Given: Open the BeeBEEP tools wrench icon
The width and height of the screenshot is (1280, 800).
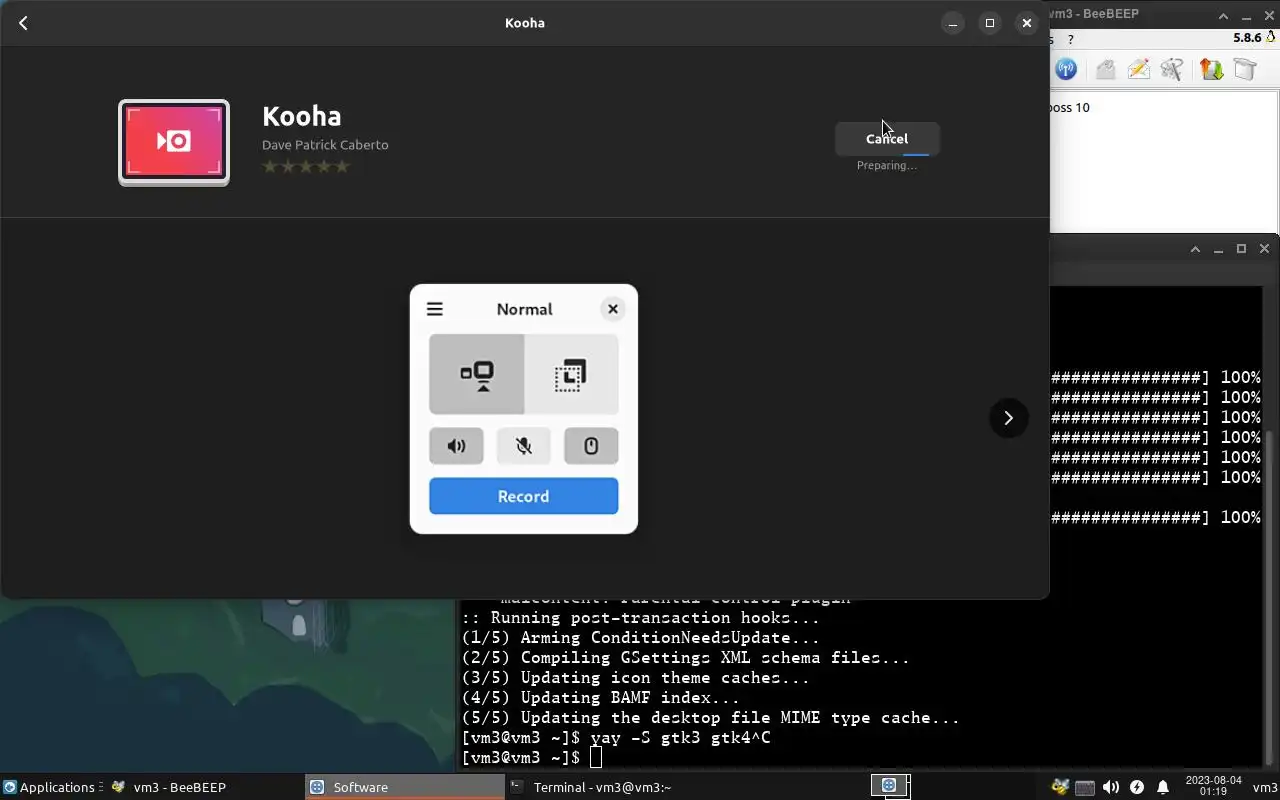Looking at the screenshot, I should click(1172, 69).
